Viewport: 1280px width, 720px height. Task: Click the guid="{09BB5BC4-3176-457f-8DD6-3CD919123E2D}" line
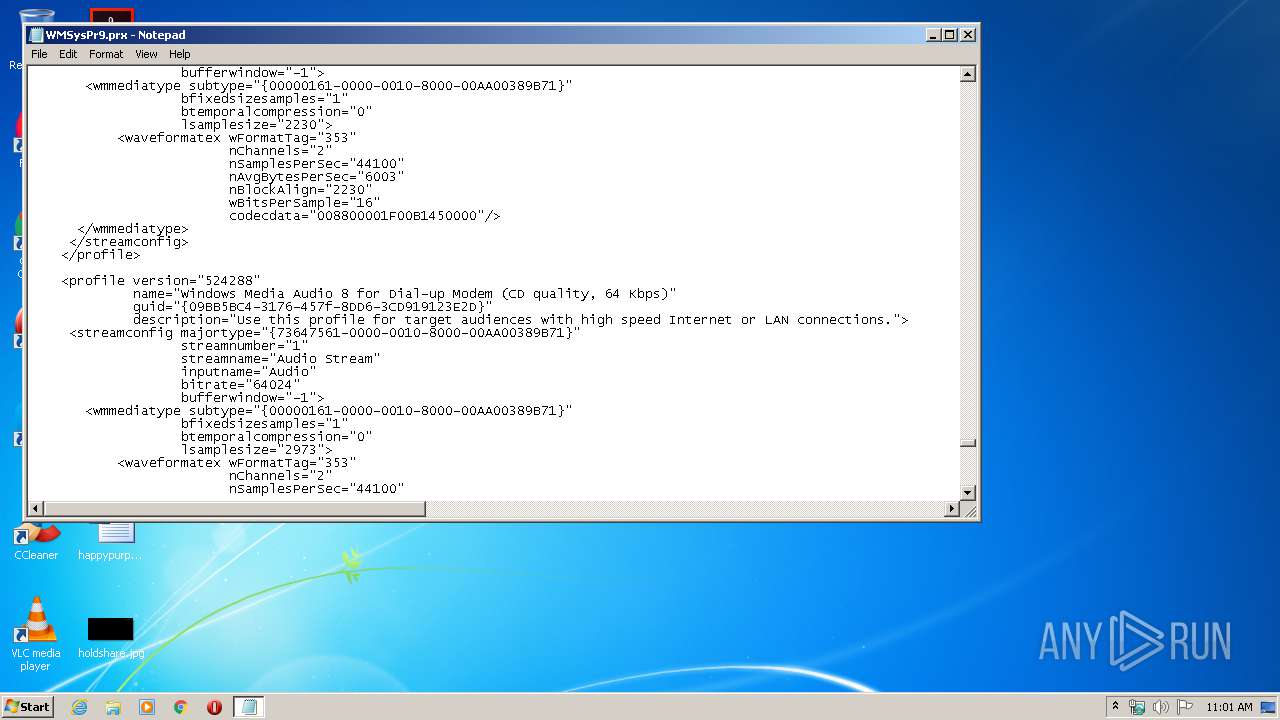312,306
